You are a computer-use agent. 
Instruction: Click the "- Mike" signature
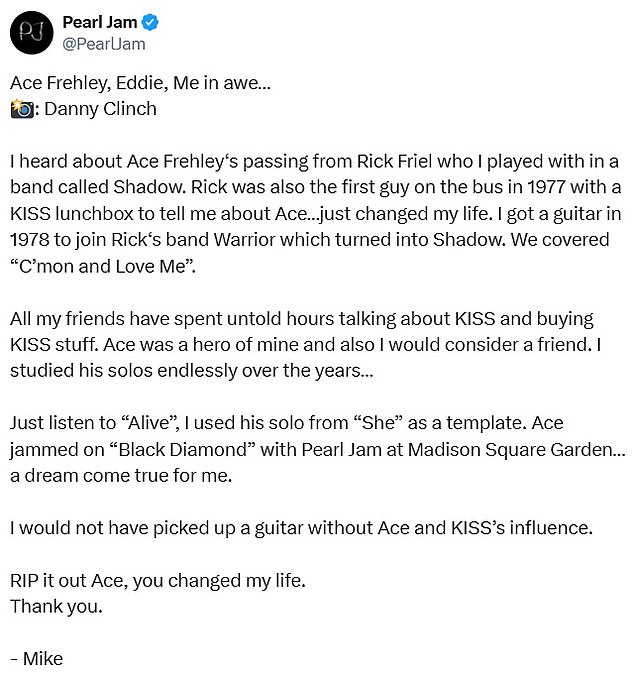(37, 657)
